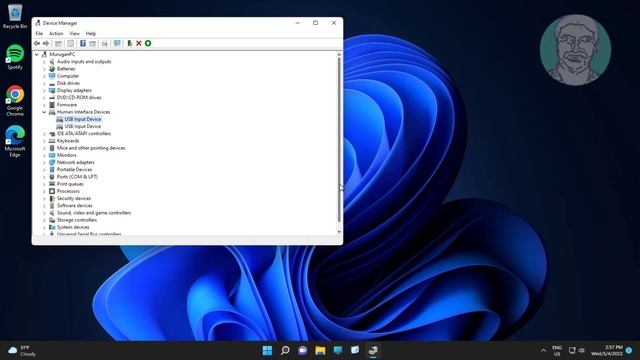Open taskbar Search magnifier icon
The height and width of the screenshot is (360, 640).
[x=285, y=350]
